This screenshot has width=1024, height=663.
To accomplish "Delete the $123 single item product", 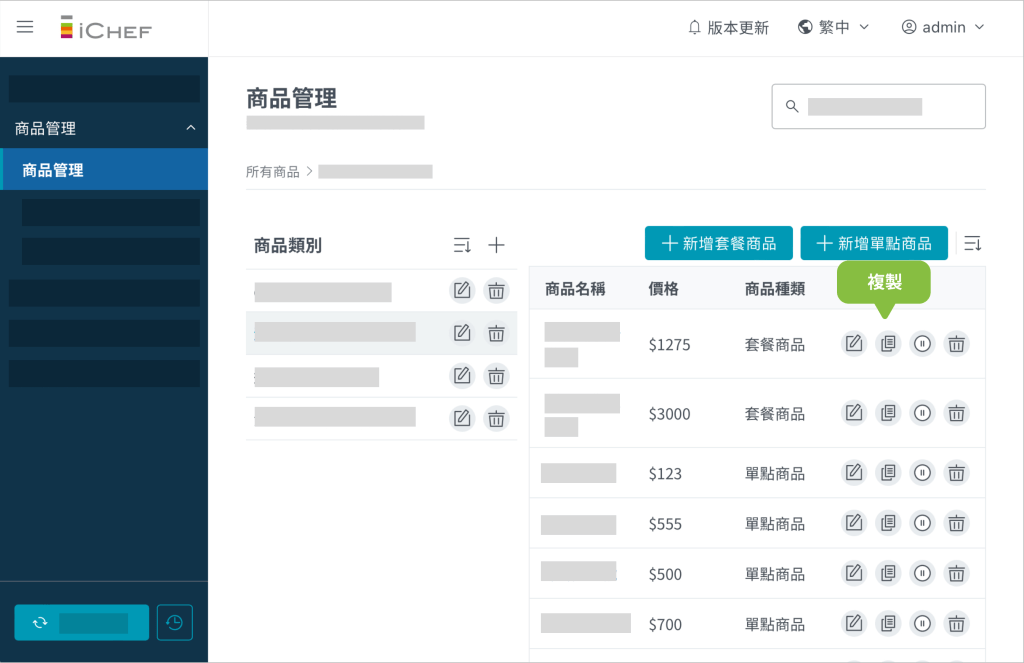I will tap(957, 473).
